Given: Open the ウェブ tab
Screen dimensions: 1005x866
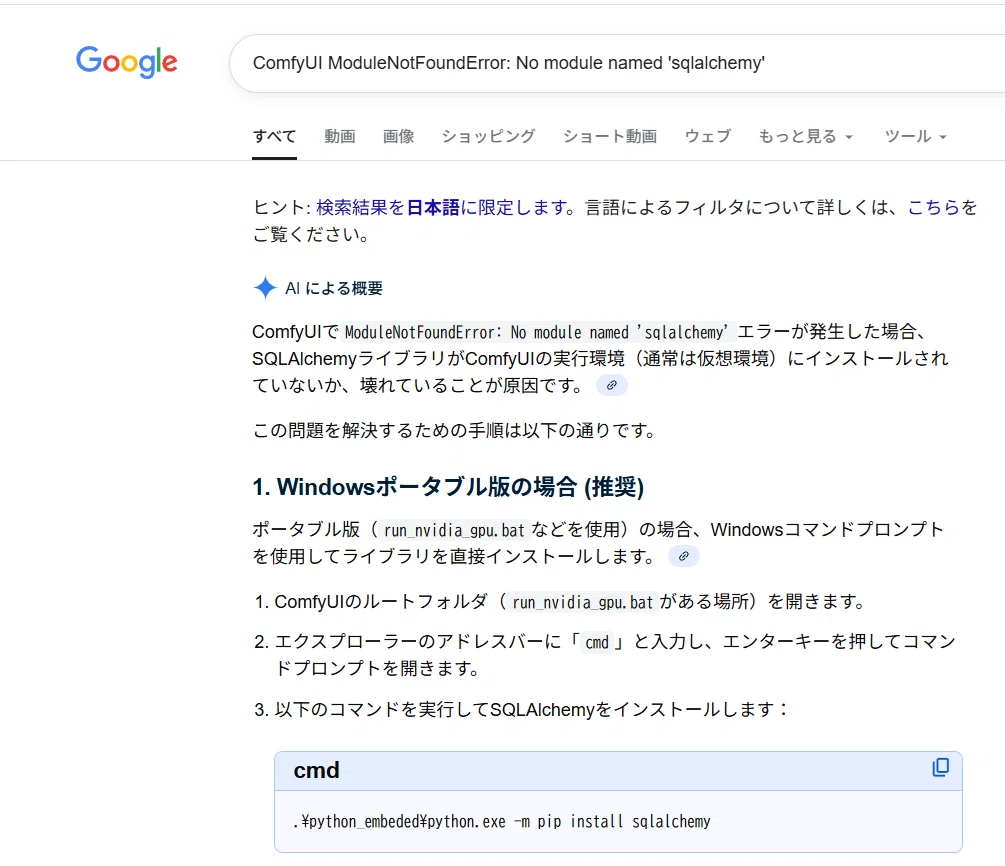Looking at the screenshot, I should pyautogui.click(x=708, y=136).
